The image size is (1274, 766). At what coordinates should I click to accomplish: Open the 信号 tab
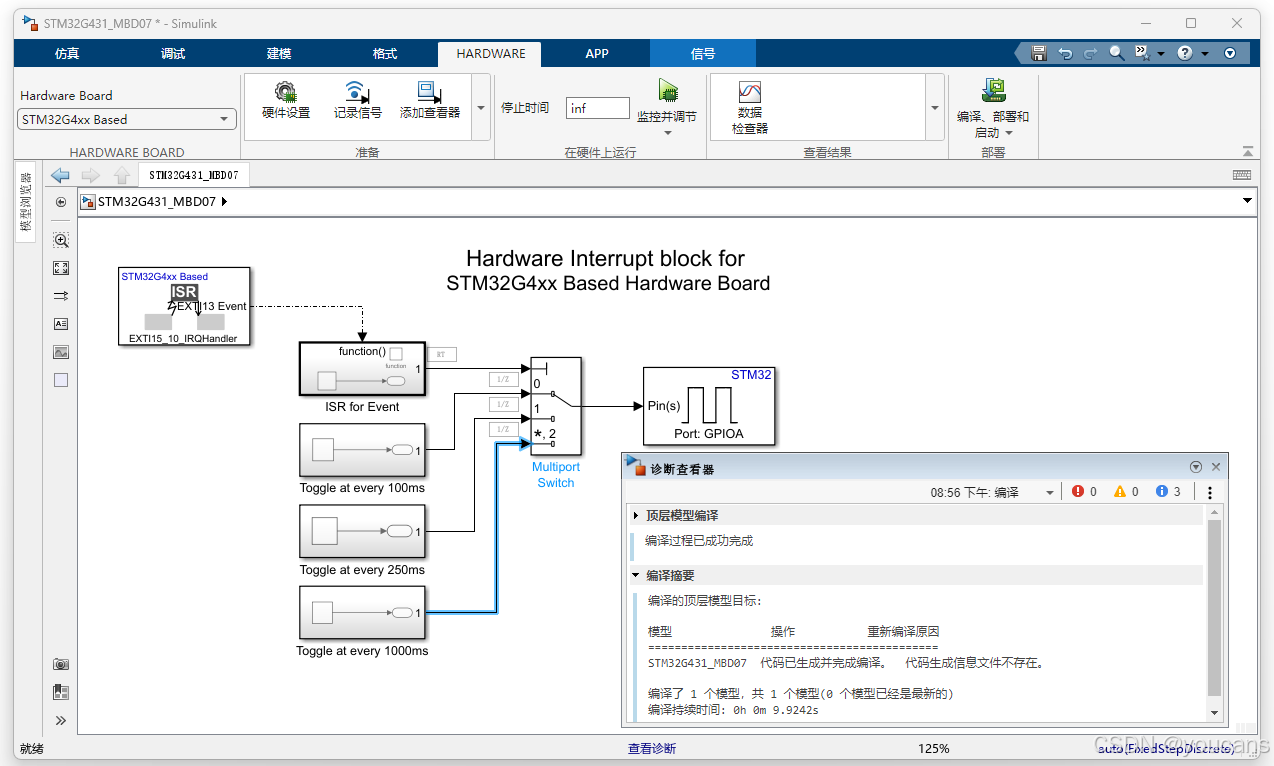click(x=703, y=54)
